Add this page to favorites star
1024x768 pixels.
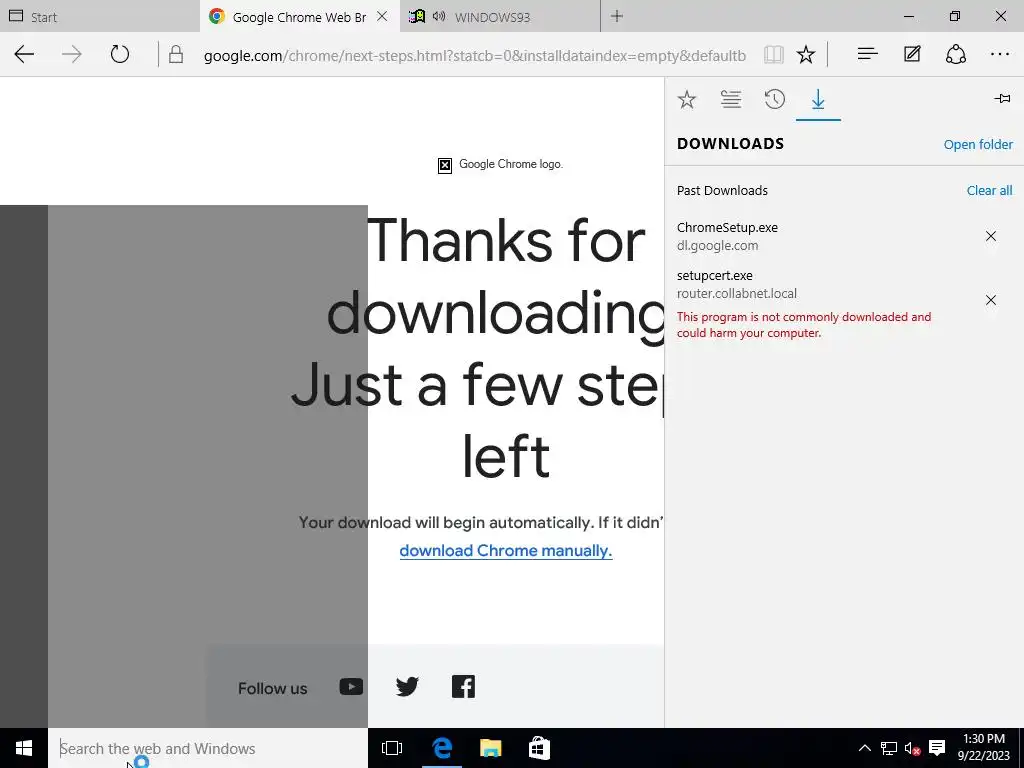806,54
